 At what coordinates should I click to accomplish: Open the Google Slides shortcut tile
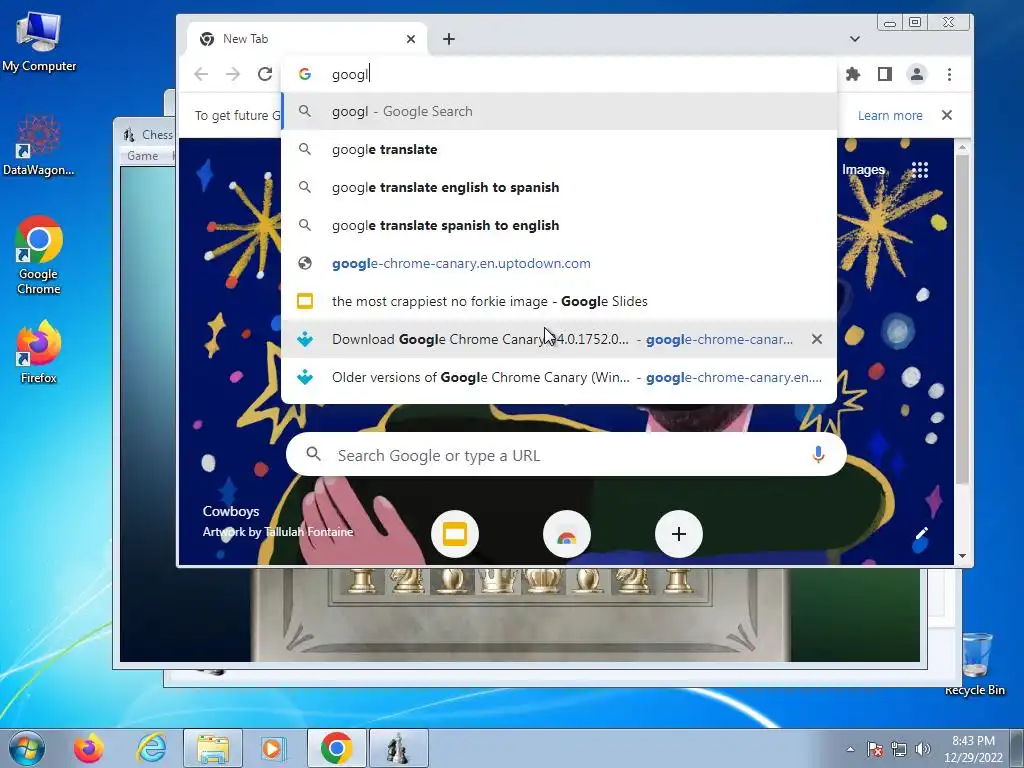455,534
